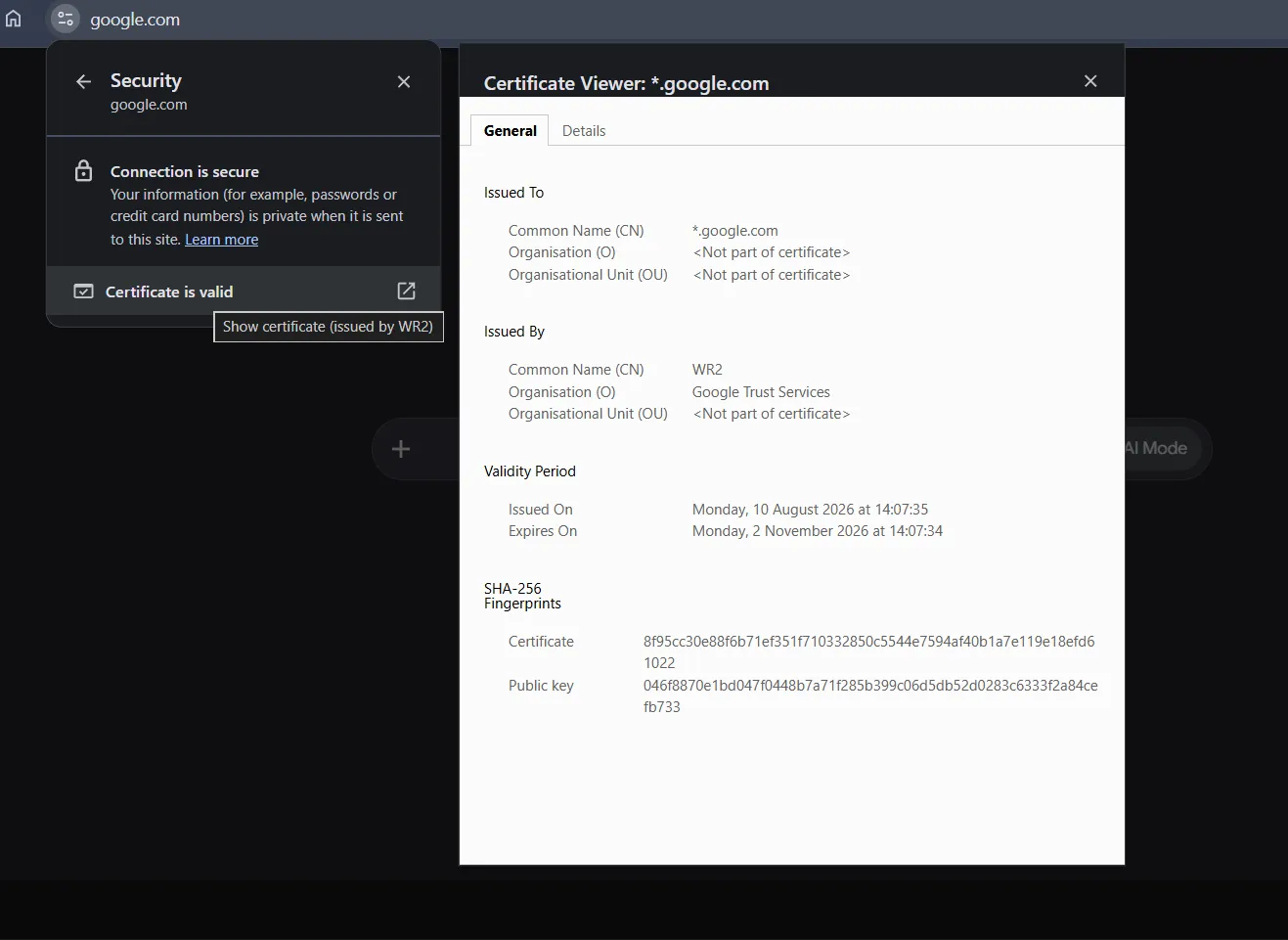1288x940 pixels.
Task: Click the certificate icon beside Certificate is valid
Action: 84,291
